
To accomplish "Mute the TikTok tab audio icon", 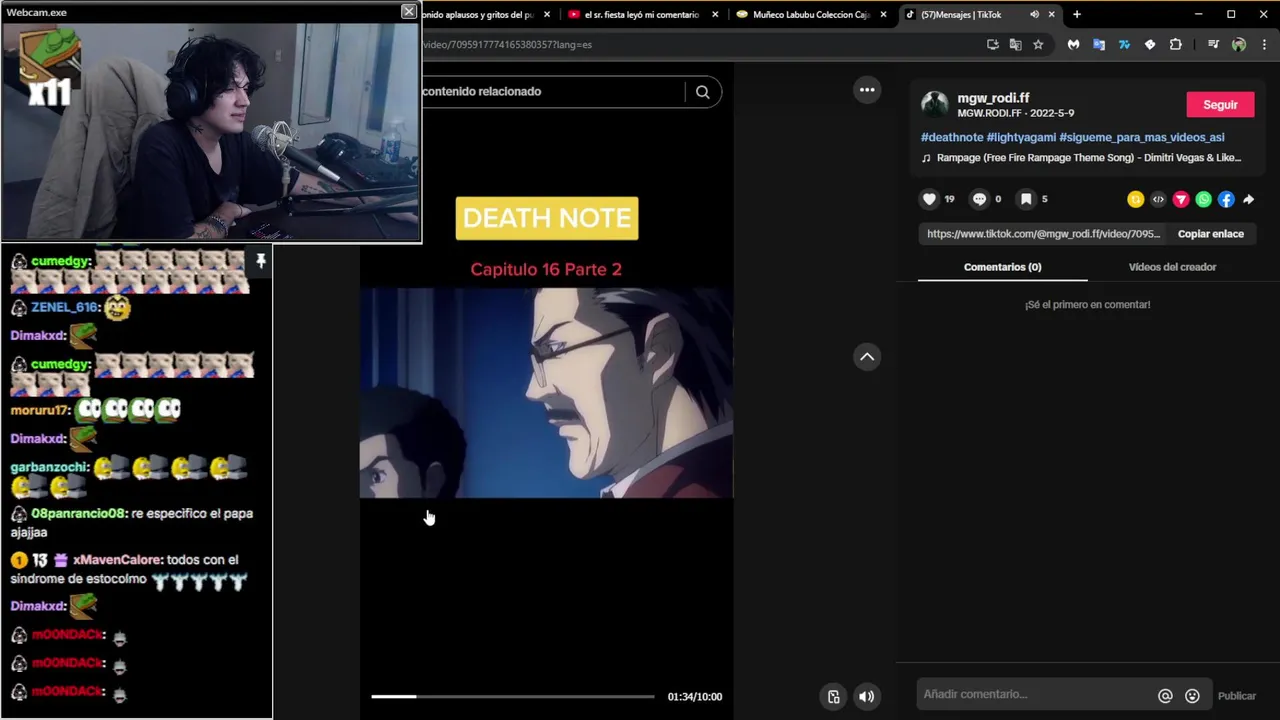I will 1034,15.
